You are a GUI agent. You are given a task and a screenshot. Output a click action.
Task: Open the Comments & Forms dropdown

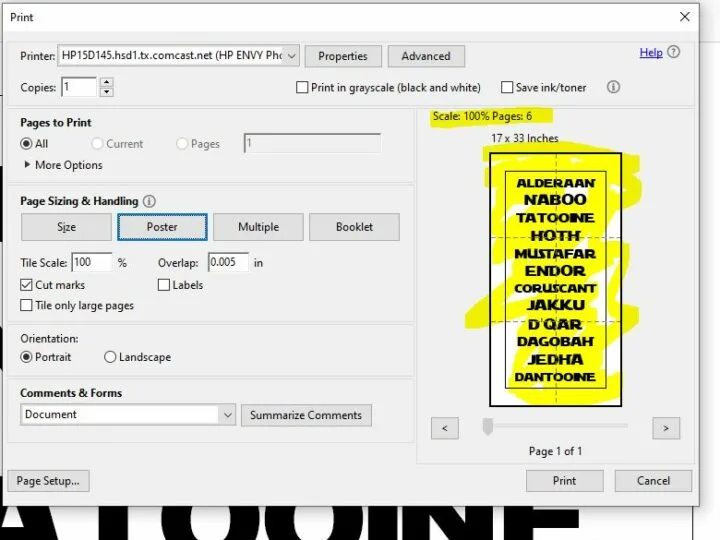pyautogui.click(x=227, y=414)
